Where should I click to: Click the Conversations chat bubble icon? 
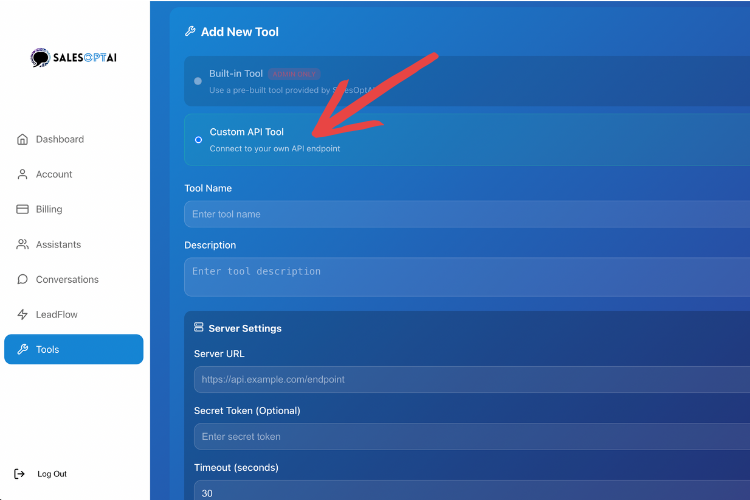(x=23, y=279)
